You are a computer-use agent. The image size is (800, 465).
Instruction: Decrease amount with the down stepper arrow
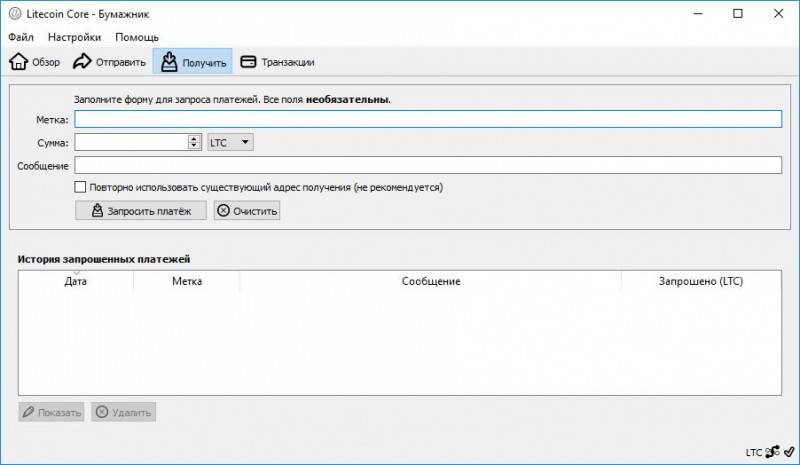[x=194, y=146]
